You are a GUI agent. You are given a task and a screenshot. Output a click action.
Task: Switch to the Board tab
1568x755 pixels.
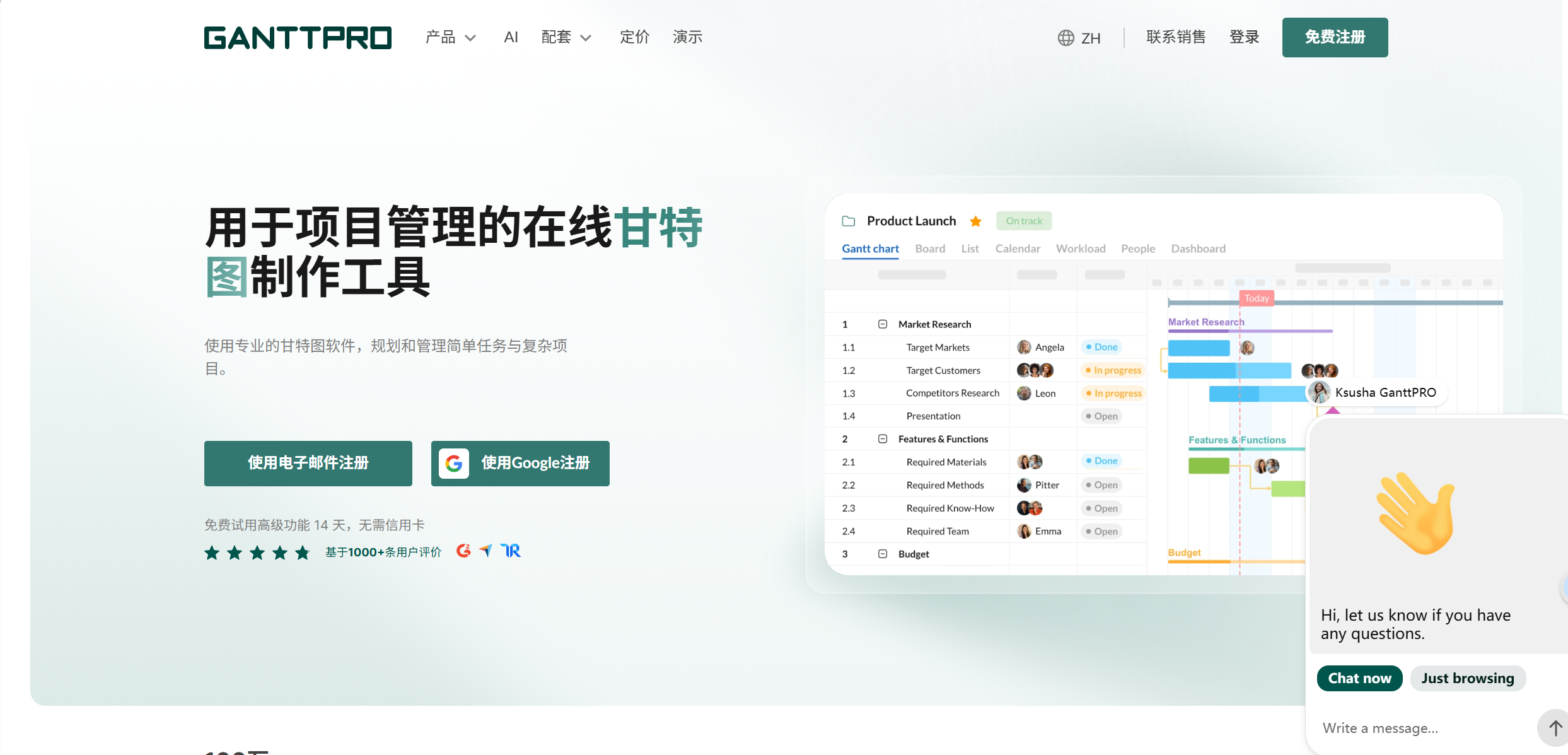tap(930, 249)
